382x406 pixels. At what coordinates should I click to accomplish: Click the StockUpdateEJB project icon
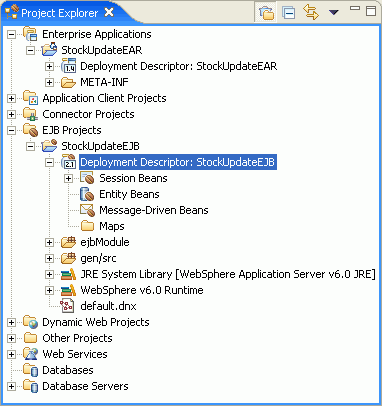pos(49,146)
